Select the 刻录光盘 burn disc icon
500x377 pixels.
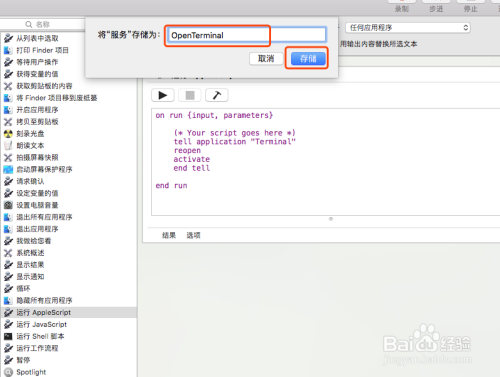tap(8, 134)
